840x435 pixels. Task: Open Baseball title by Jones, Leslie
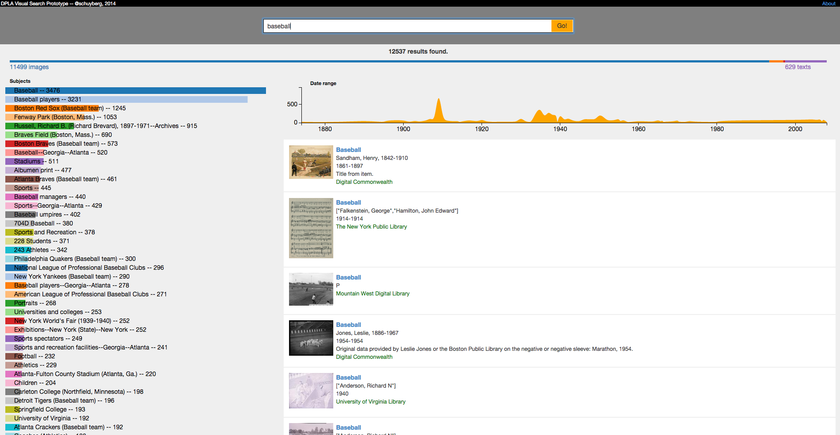point(348,325)
